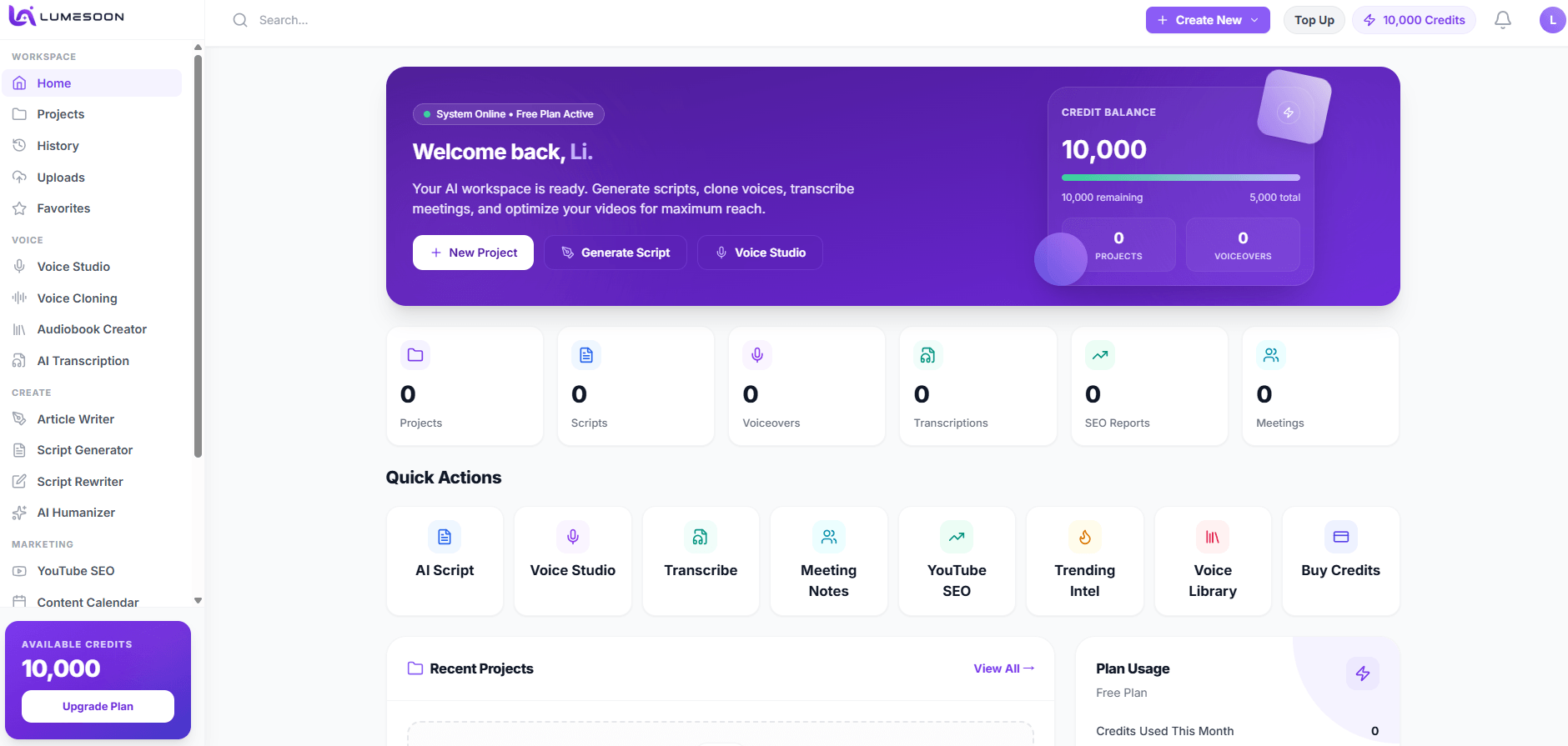Go to Article Writer sidebar item
Screen dimensions: 1568x746
click(x=92, y=419)
